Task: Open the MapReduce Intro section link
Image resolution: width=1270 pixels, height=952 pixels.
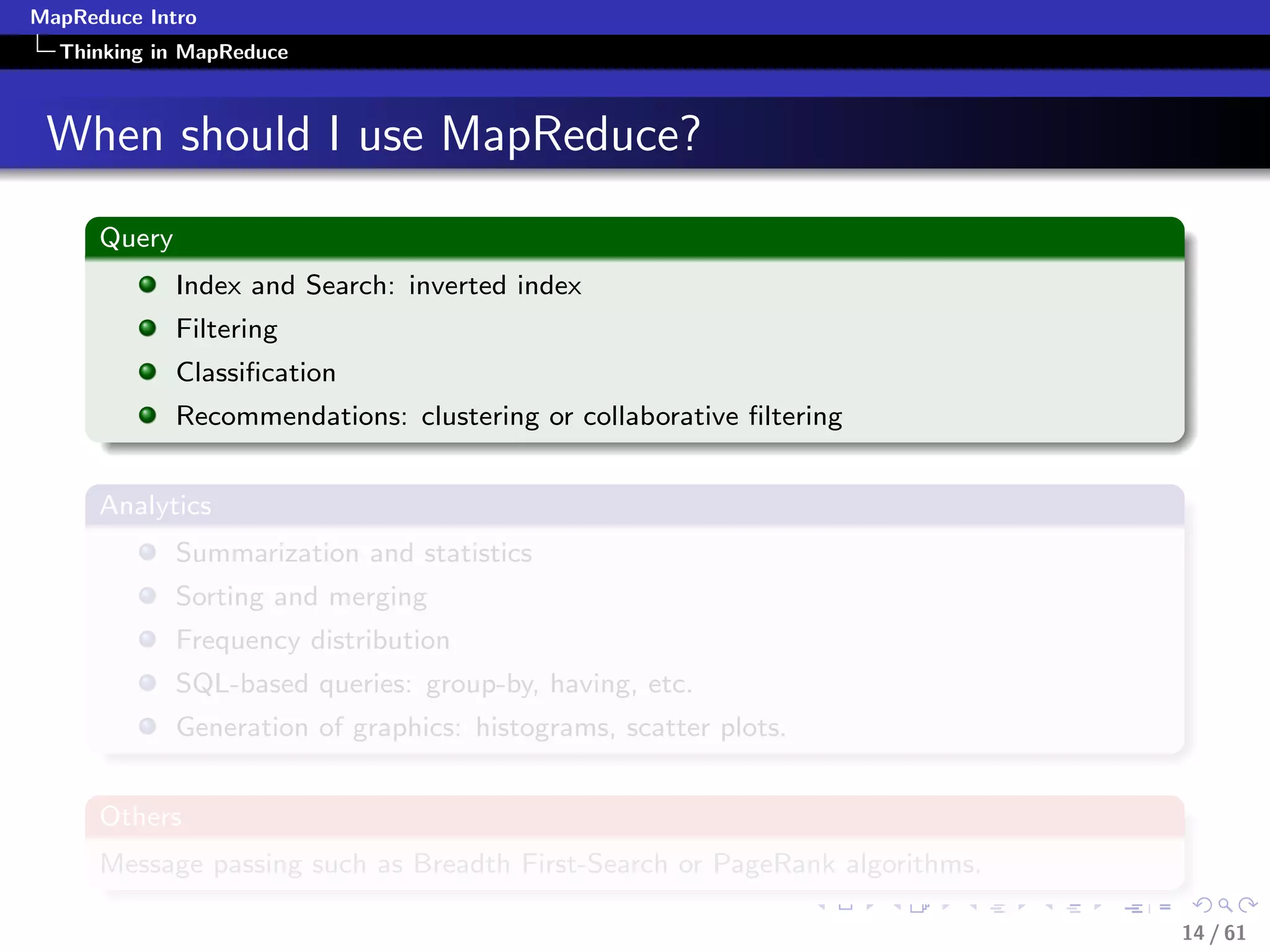Action: pyautogui.click(x=113, y=17)
